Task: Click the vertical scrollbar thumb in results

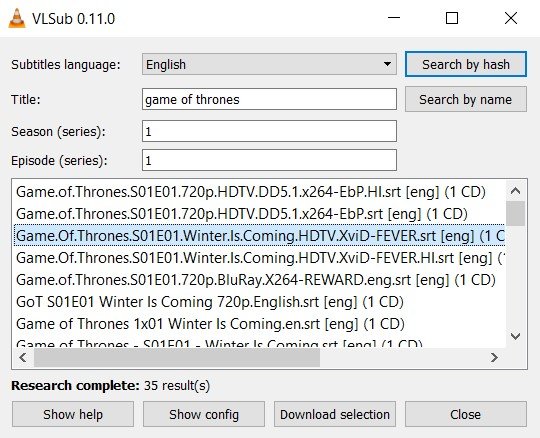Action: (515, 213)
